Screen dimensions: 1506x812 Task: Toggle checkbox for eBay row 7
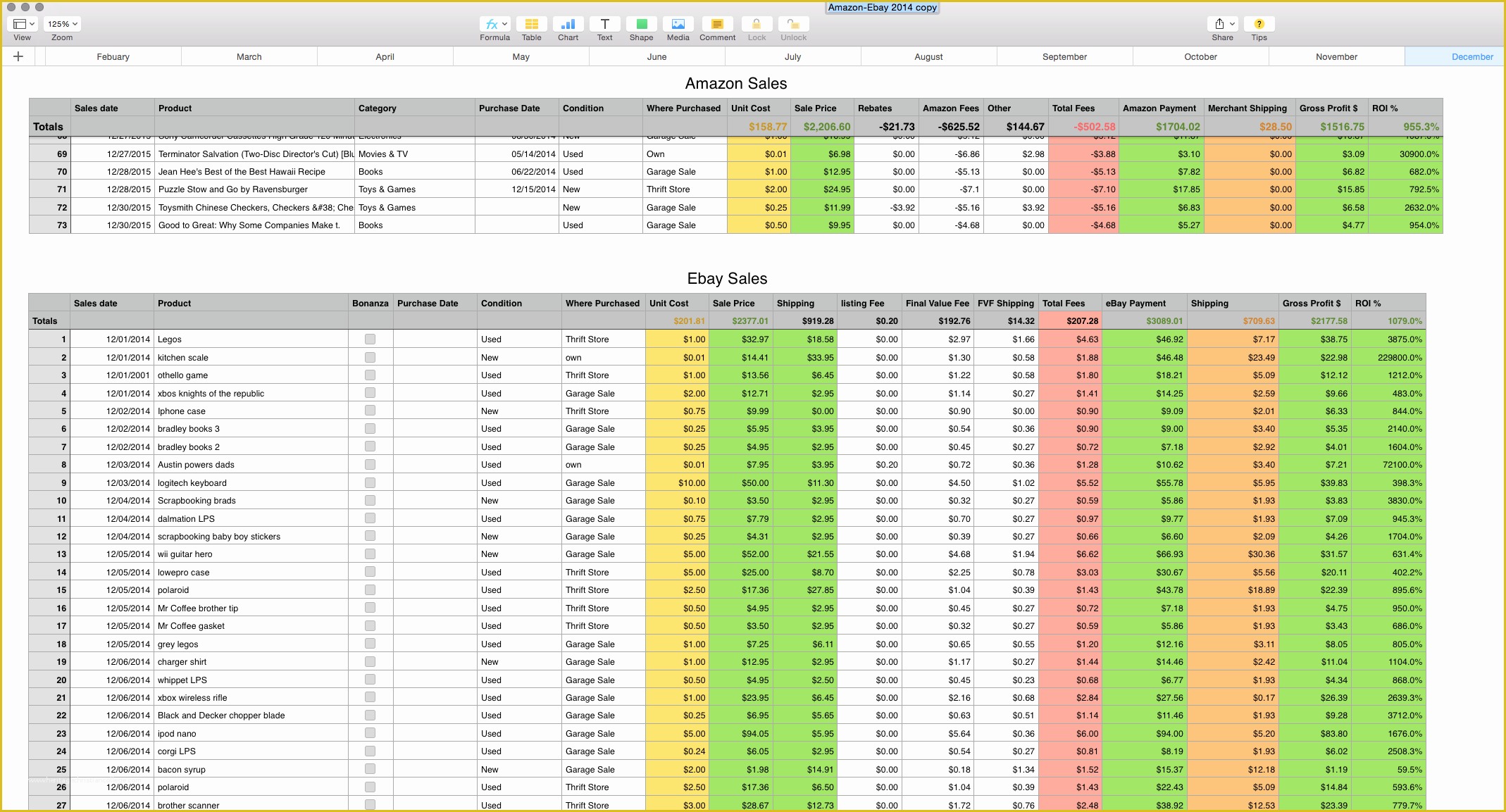371,446
